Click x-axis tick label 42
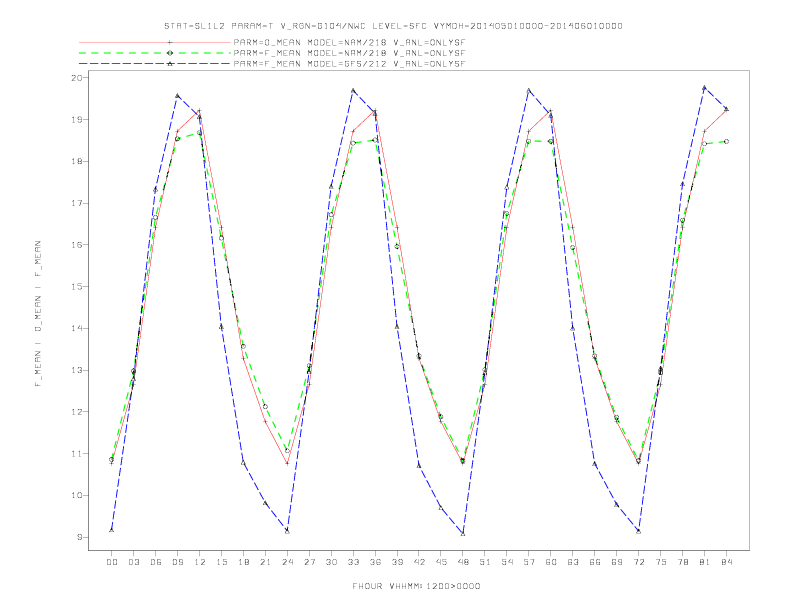Viewport: 792px width, 612px height. (x=419, y=562)
